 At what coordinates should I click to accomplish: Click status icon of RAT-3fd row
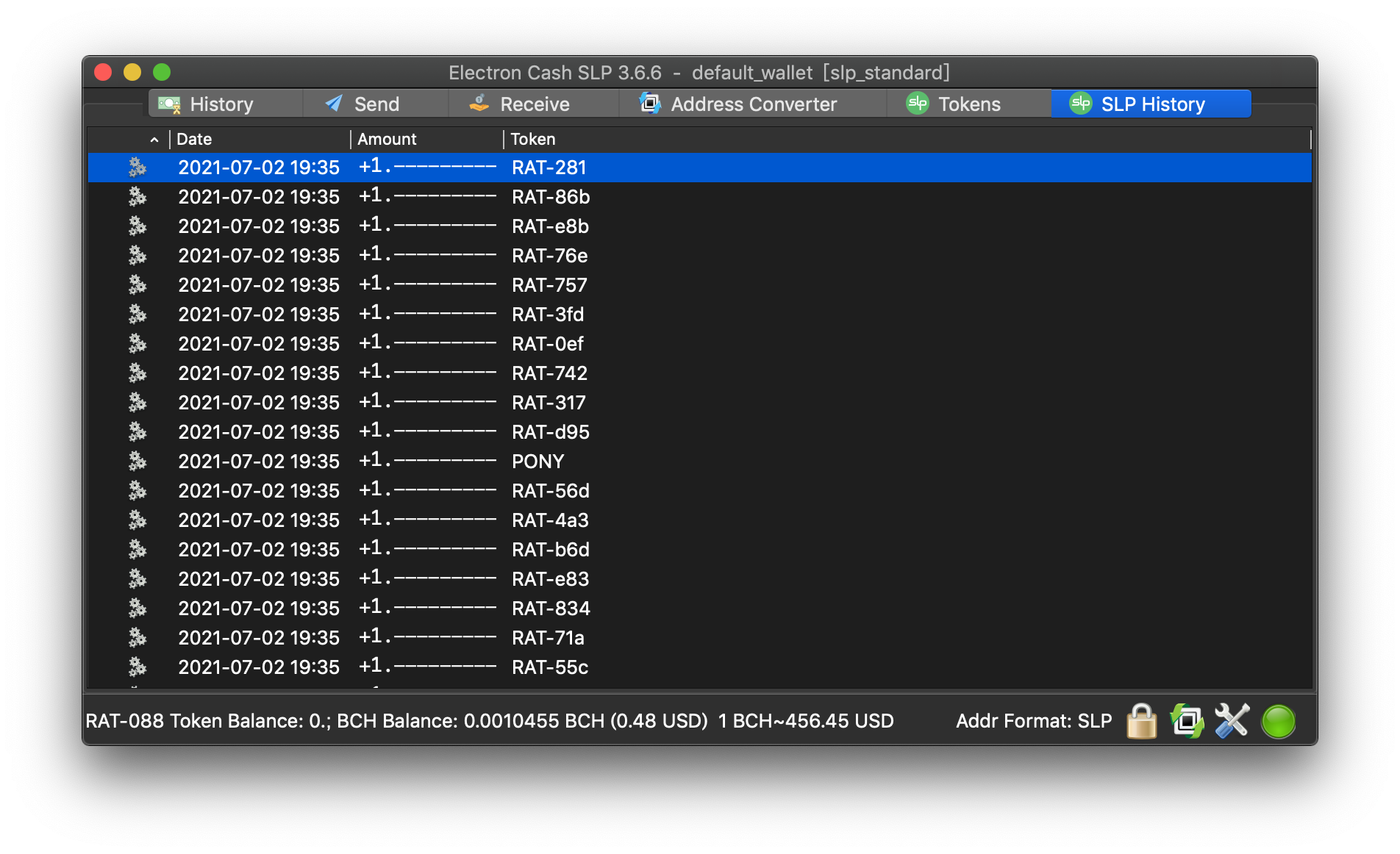(x=137, y=315)
